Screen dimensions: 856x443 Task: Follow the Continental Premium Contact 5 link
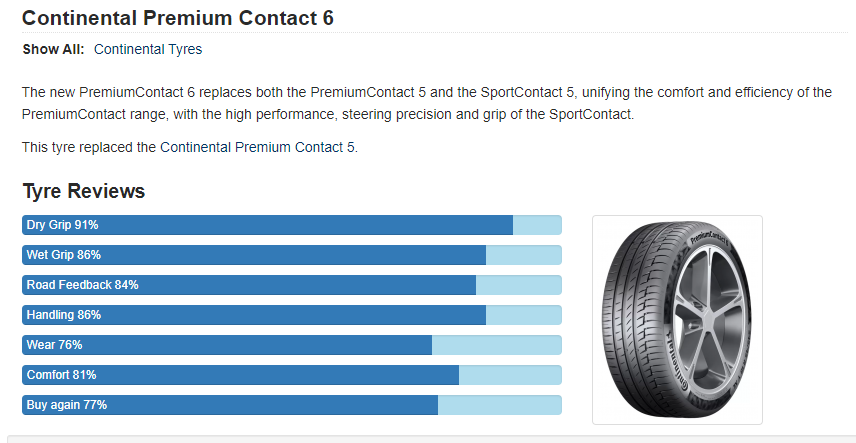click(258, 147)
